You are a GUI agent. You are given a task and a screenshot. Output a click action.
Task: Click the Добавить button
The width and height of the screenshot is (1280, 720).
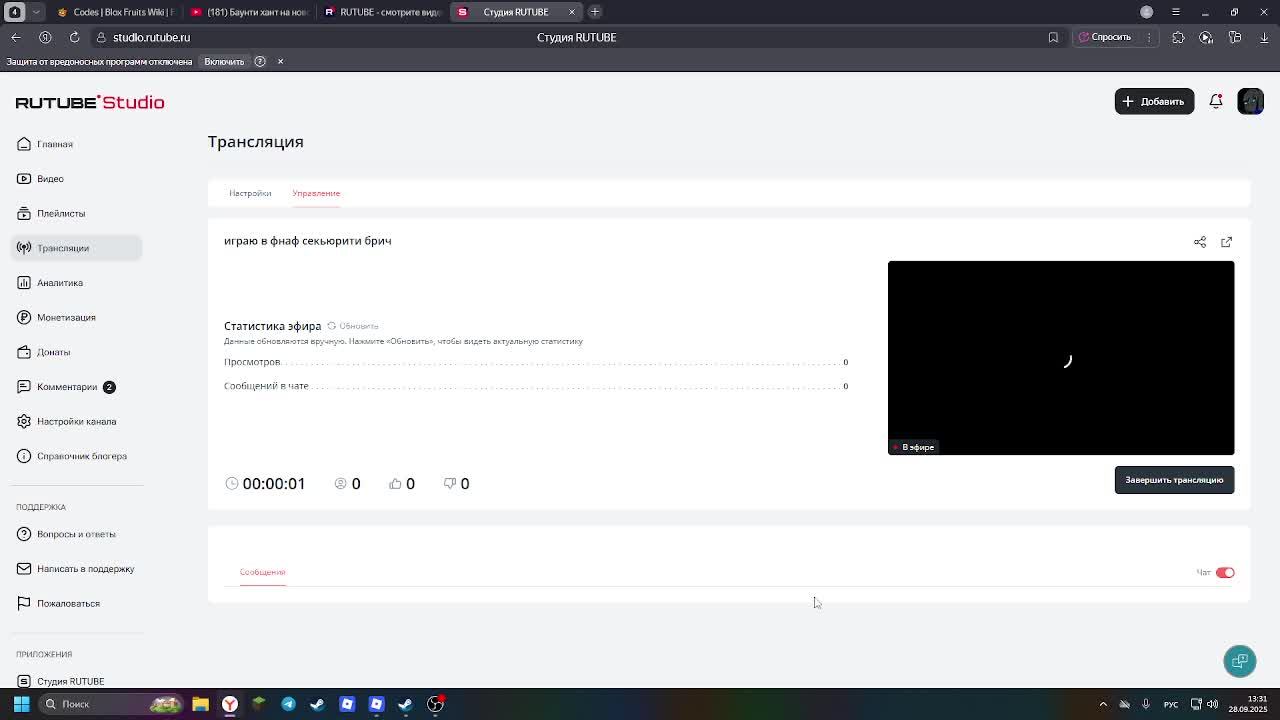click(1154, 101)
